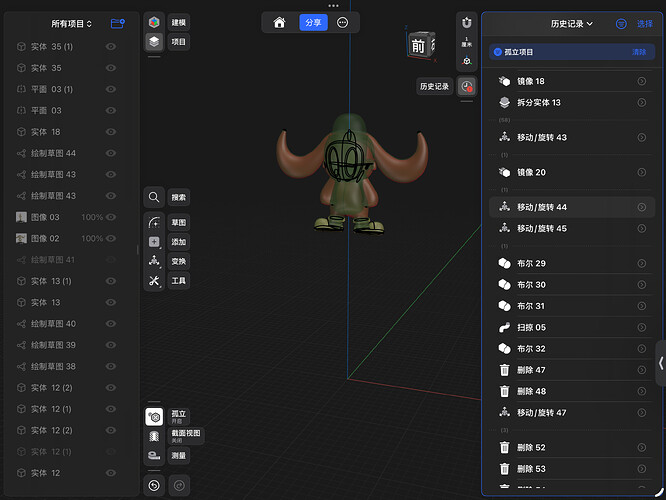Expand the 历史记录 dropdown header
Viewport: 666px width, 500px height.
tap(572, 23)
